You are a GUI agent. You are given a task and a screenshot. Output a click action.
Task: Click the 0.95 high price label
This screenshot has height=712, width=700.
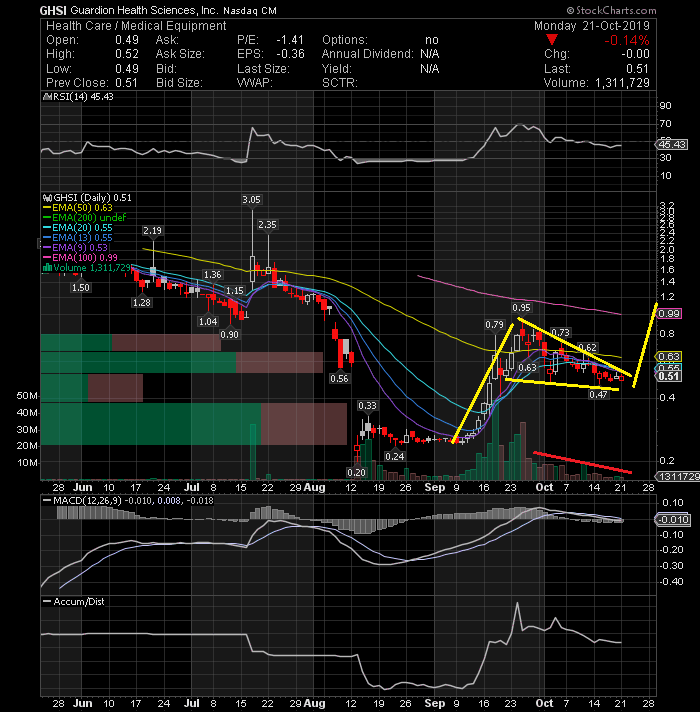[521, 307]
